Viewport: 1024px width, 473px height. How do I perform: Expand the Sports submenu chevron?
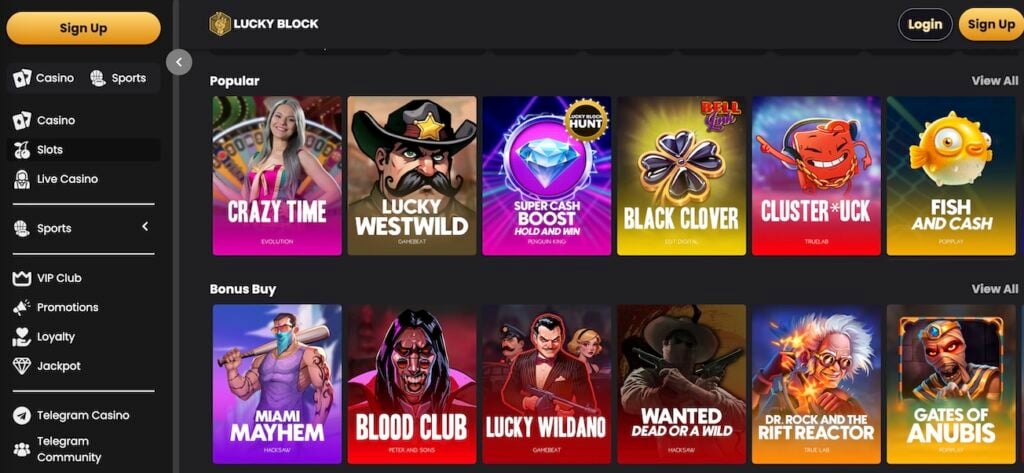[145, 227]
